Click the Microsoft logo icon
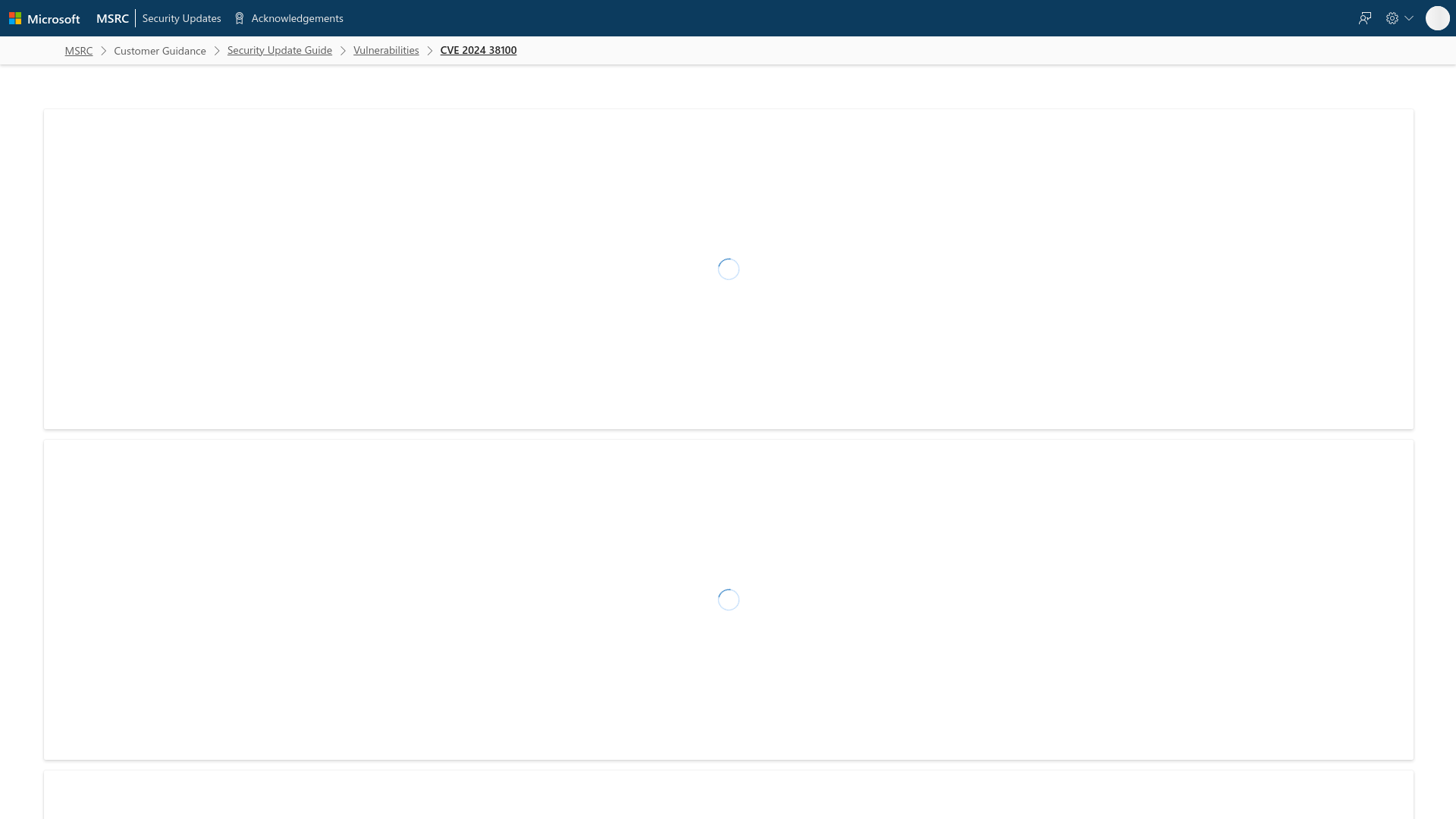Screen dimensions: 1456x819 point(15,18)
